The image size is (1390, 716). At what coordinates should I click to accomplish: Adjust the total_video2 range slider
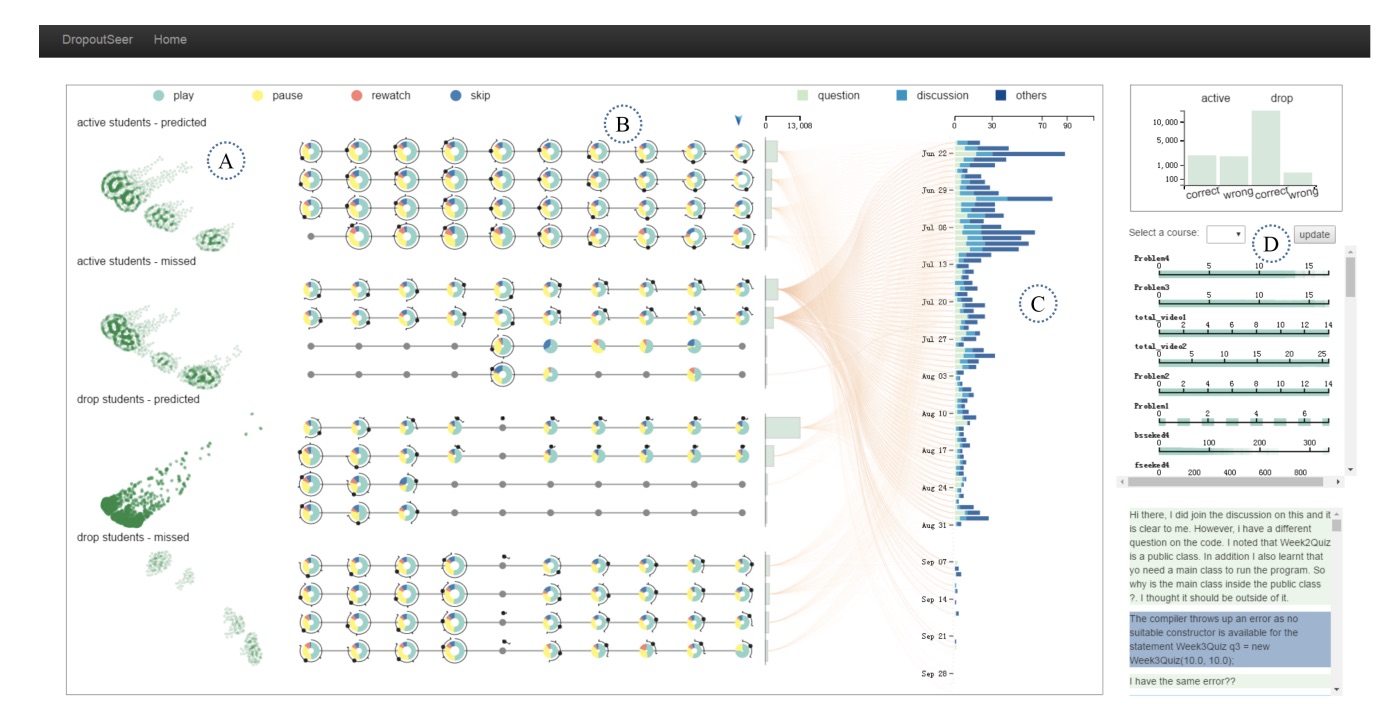(x=1243, y=361)
